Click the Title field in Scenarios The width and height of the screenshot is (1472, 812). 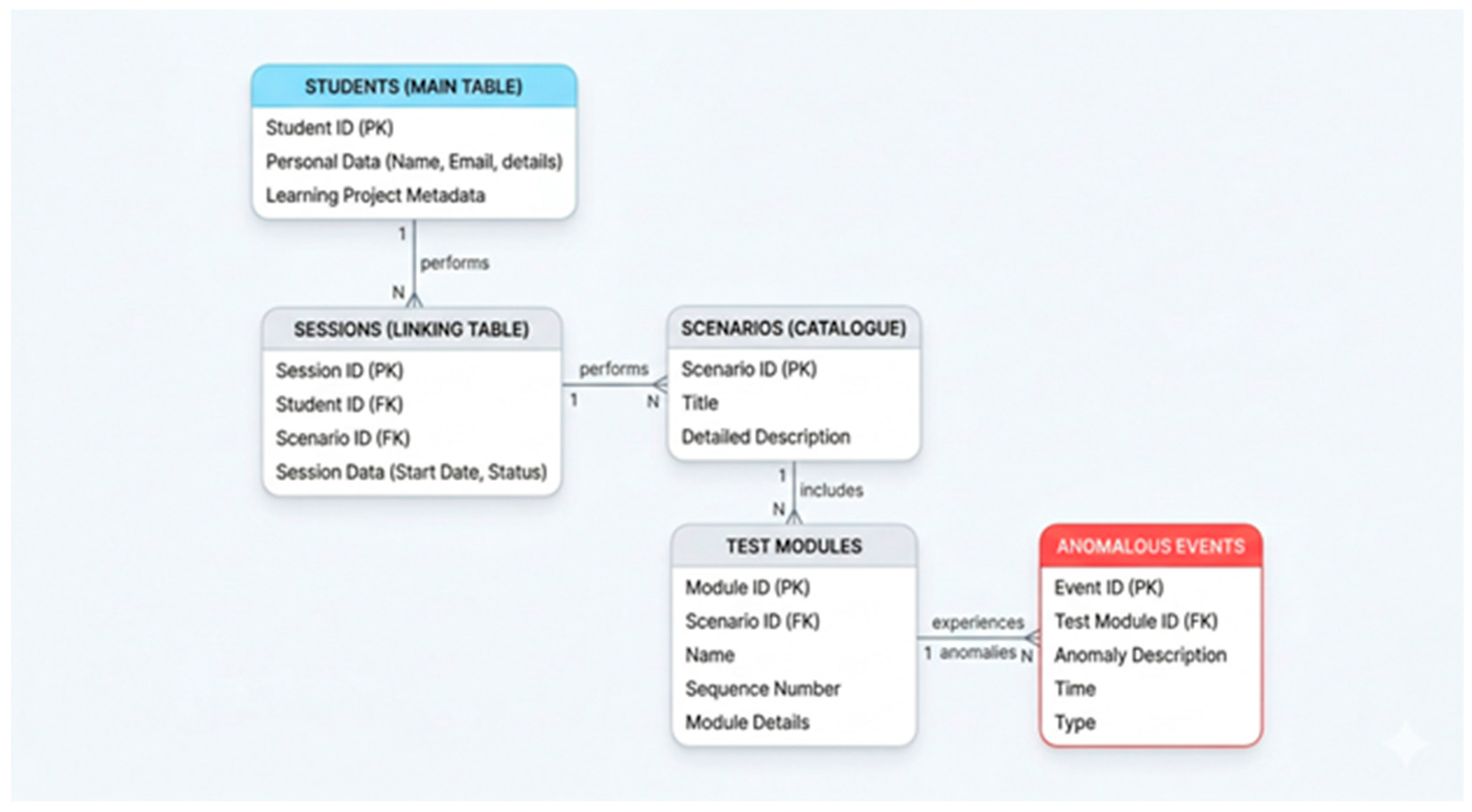tap(700, 403)
